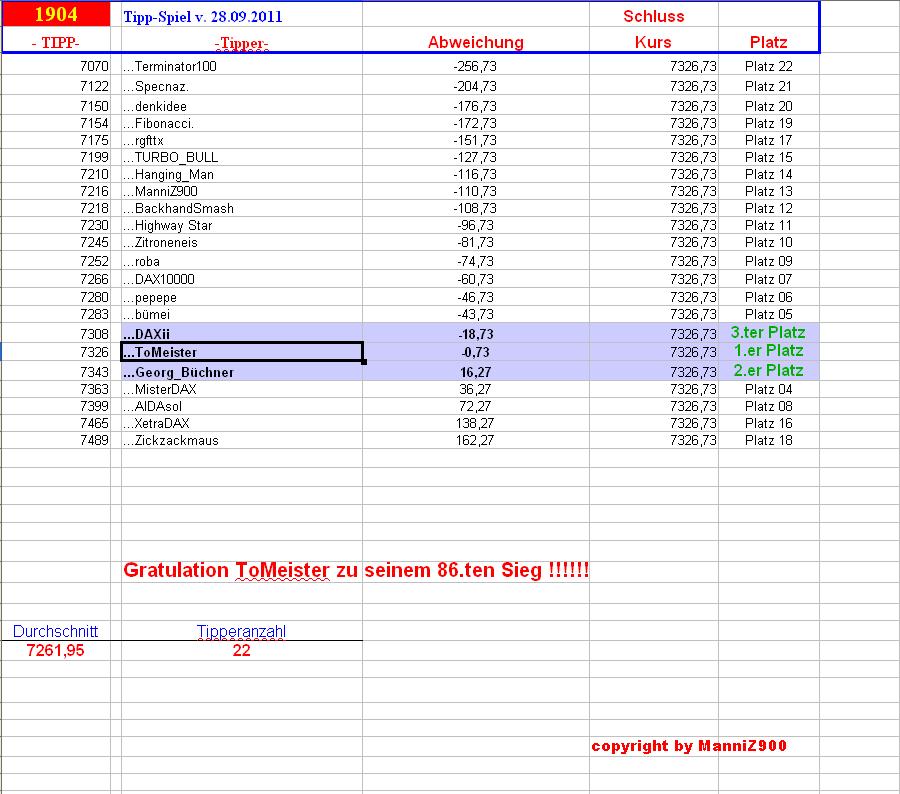Click deviation value -176,73
The height and width of the screenshot is (794, 900).
coord(475,107)
